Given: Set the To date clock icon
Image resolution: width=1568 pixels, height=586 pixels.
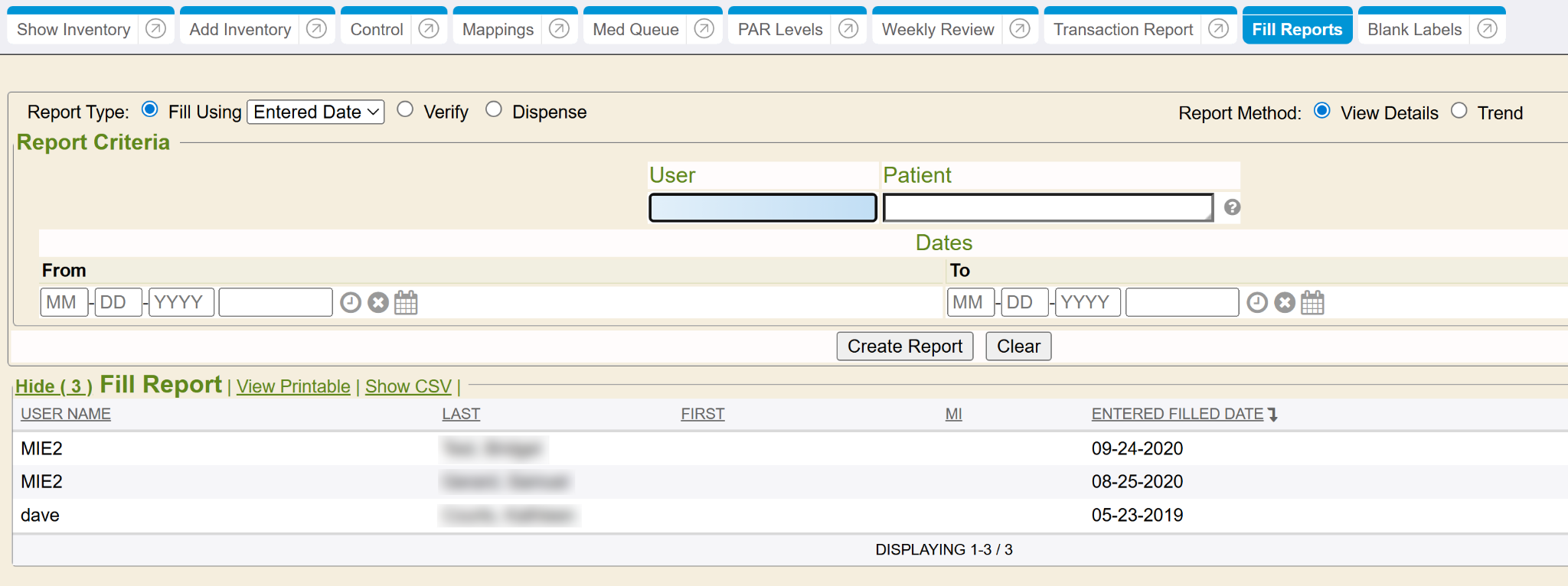Looking at the screenshot, I should click(x=1257, y=303).
